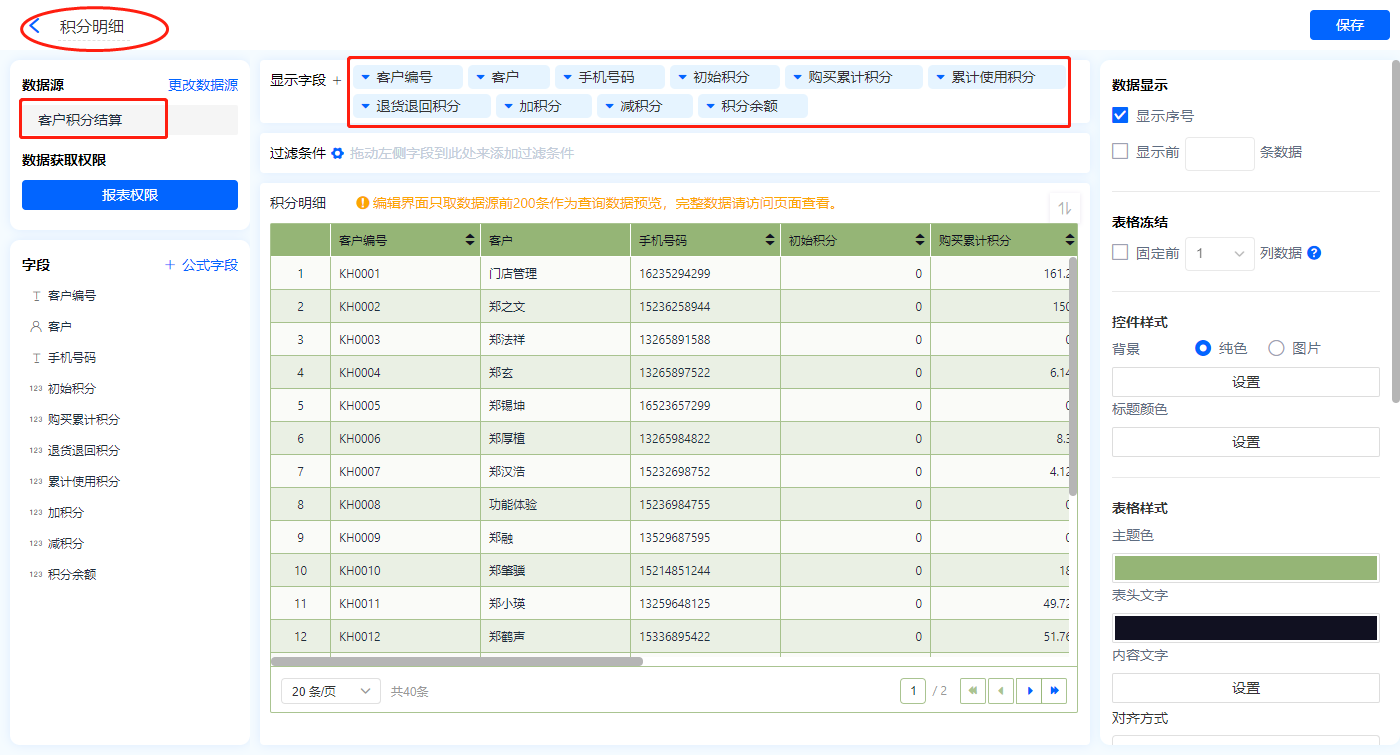Screen dimensions: 1400x755
Task: Click the 显示前 number input field
Action: [x=1219, y=153]
